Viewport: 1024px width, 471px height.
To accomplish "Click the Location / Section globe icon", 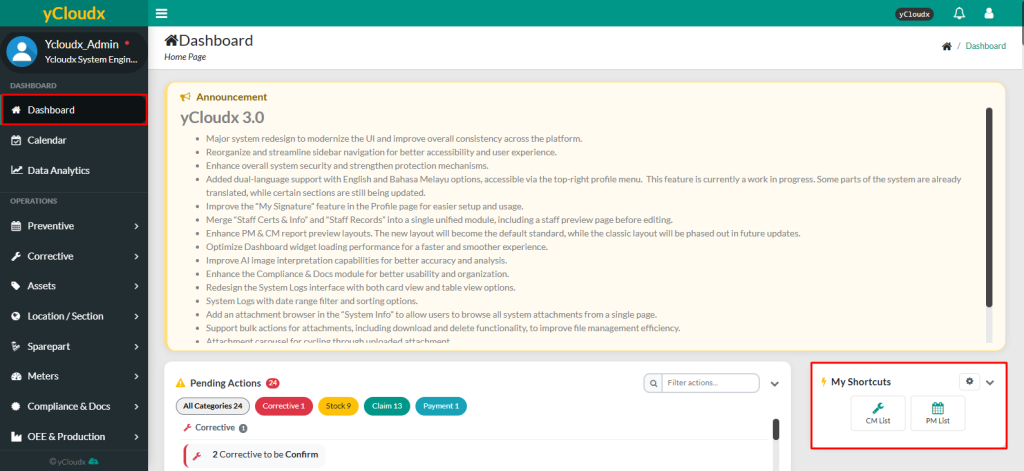I will 16,316.
